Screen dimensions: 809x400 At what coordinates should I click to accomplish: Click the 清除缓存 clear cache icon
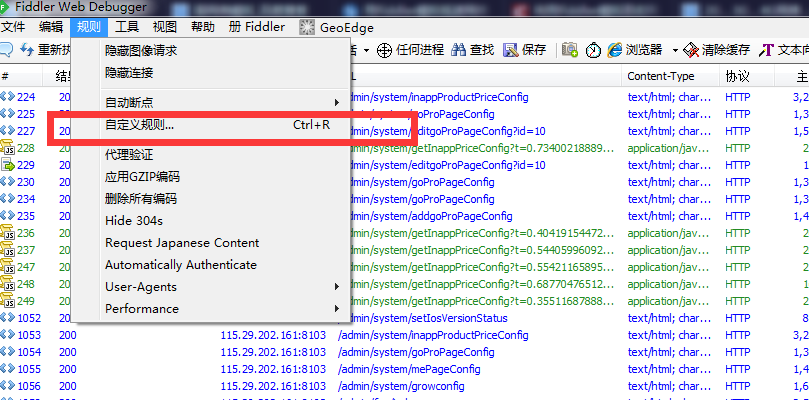coord(691,50)
